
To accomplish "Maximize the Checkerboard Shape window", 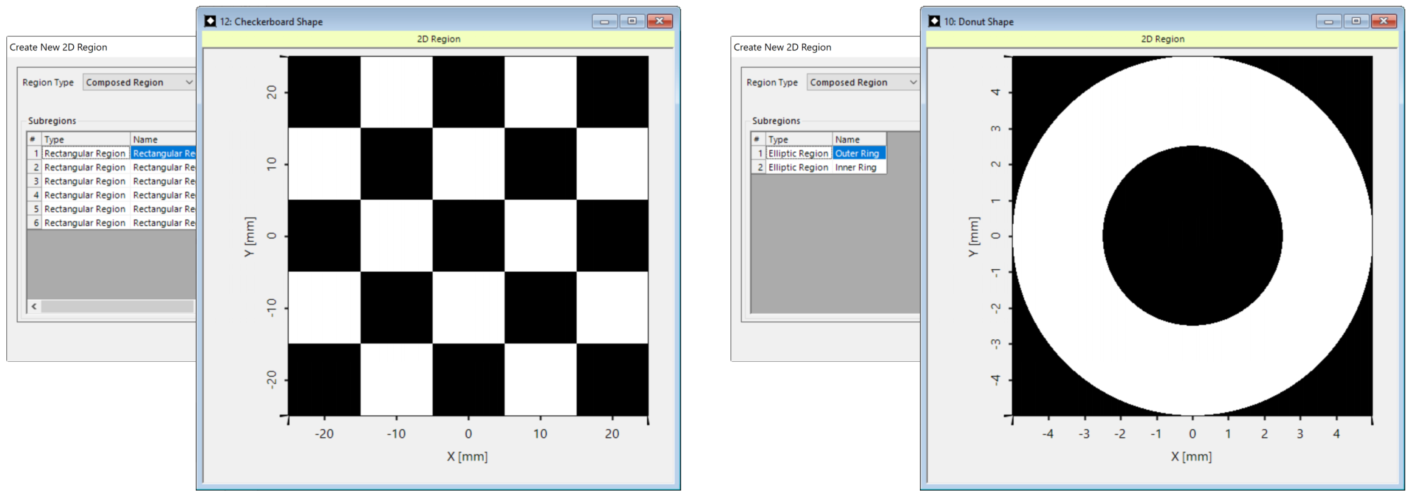I will (631, 21).
